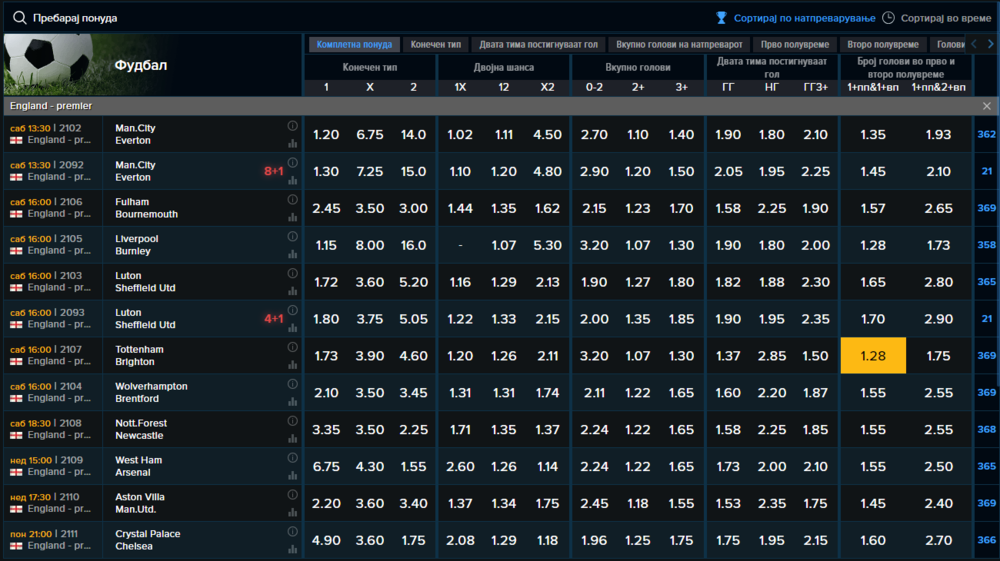The height and width of the screenshot is (561, 1000).
Task: Open statistics chart icon for Fulham Bournemouth
Action: pyautogui.click(x=292, y=217)
